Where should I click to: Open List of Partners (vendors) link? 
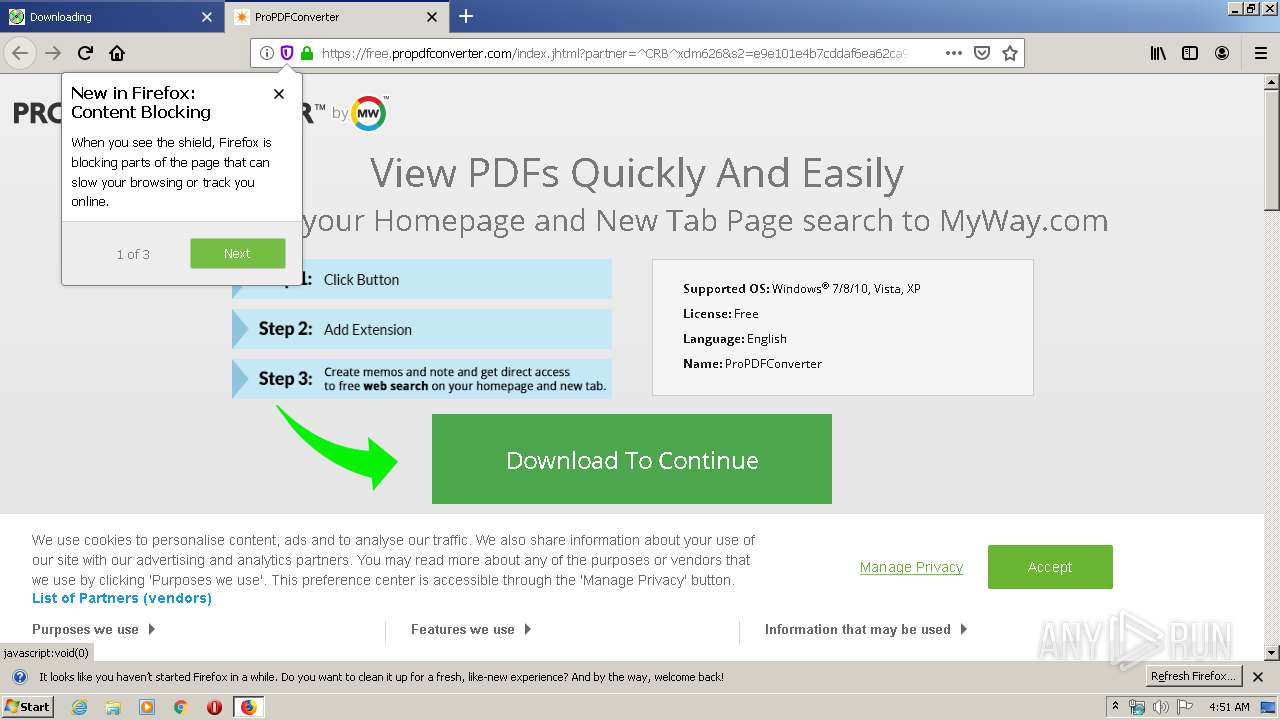(122, 598)
